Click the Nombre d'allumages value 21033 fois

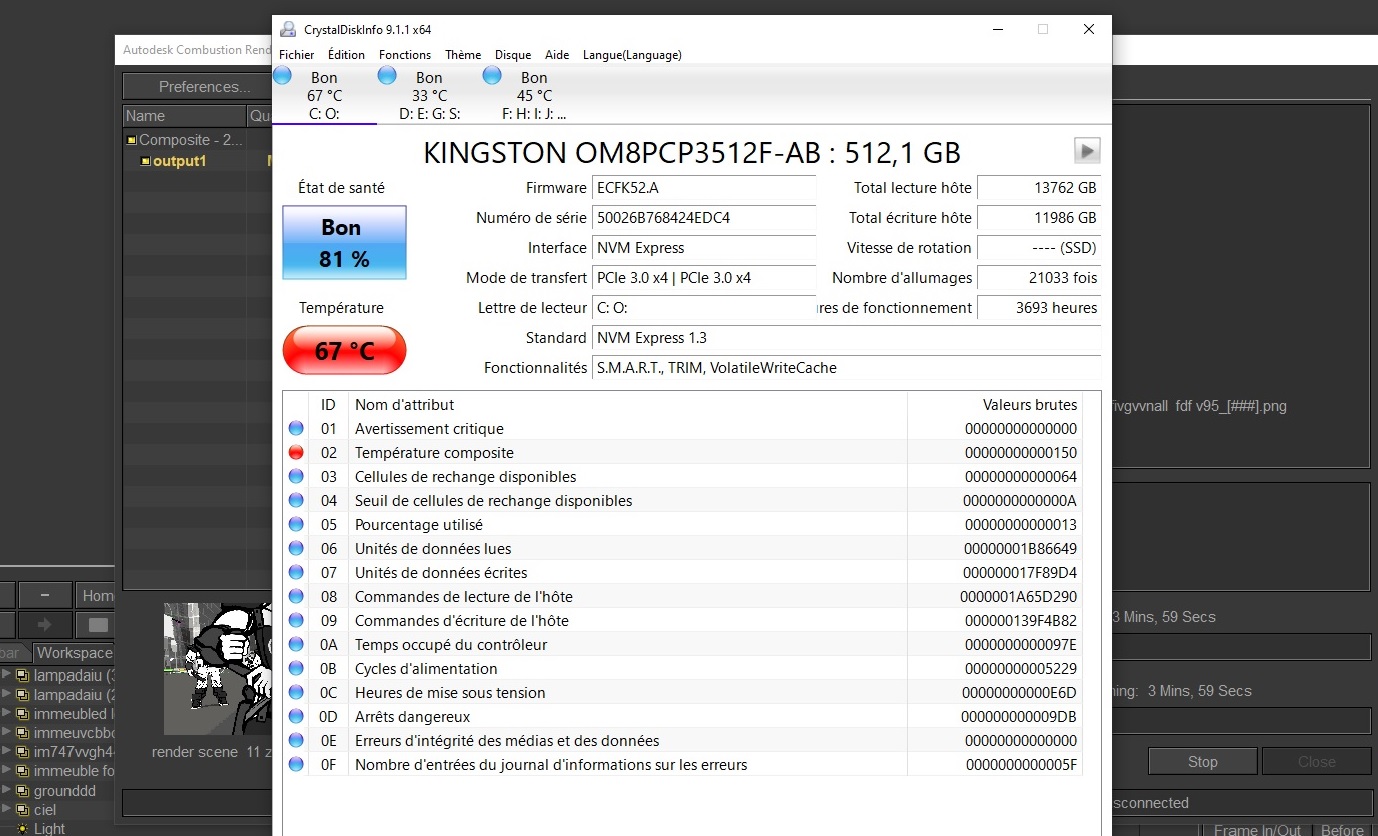[1039, 278]
